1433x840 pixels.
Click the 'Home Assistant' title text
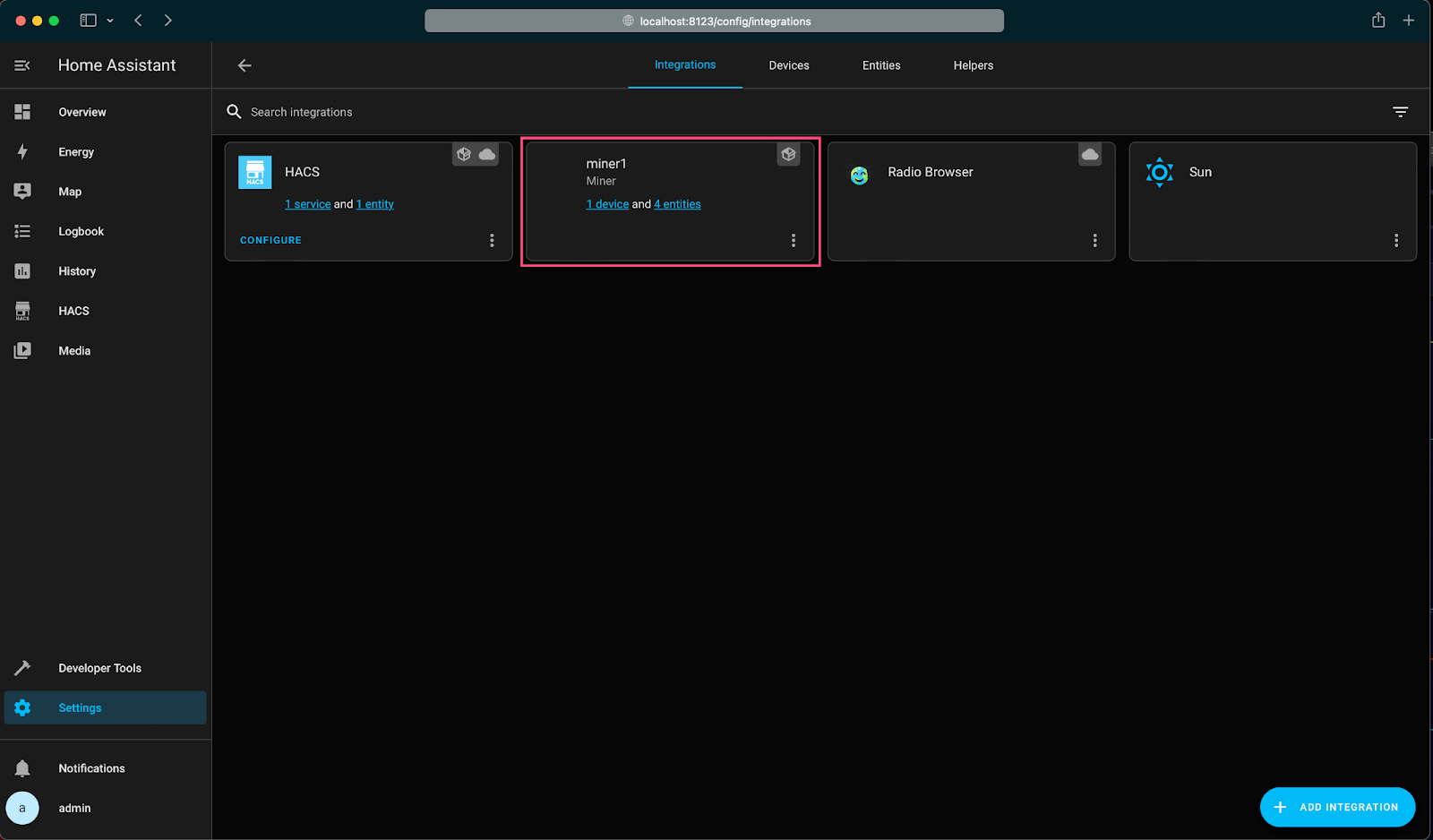(117, 65)
